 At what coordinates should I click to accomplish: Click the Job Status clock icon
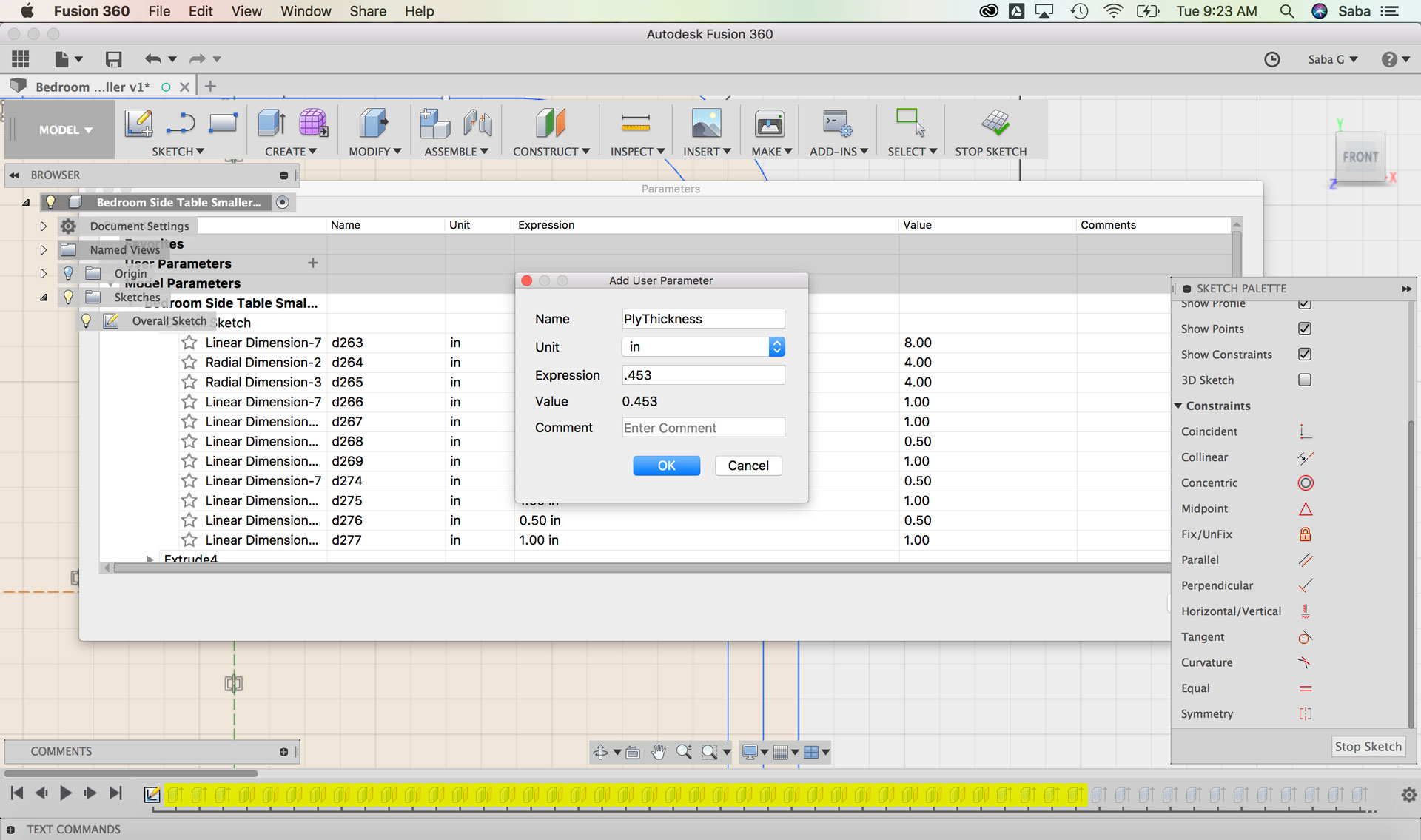[1271, 59]
